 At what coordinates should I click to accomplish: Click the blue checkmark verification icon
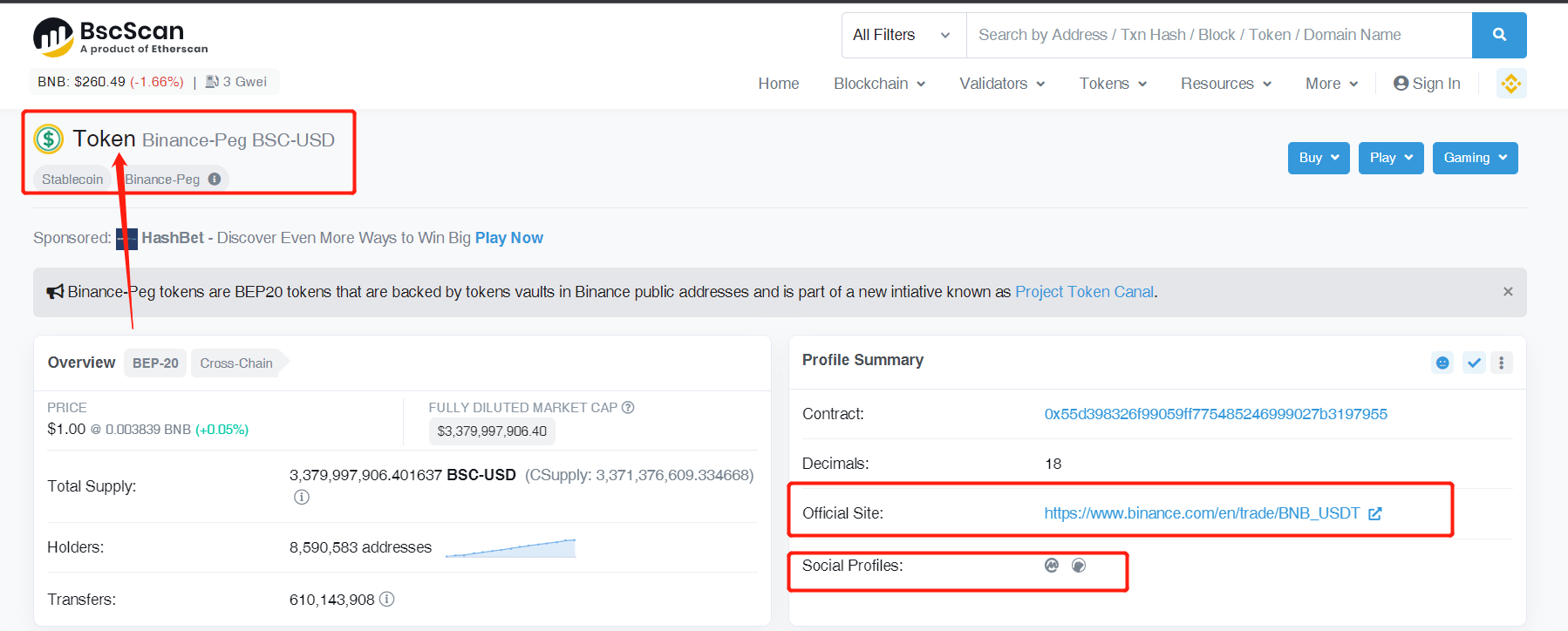pos(1474,363)
